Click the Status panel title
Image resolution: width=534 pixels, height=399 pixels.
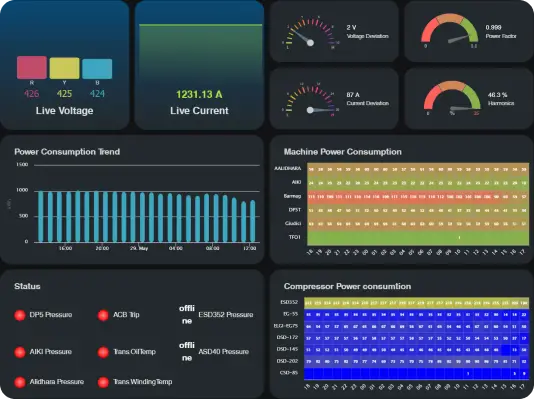pyautogui.click(x=27, y=287)
